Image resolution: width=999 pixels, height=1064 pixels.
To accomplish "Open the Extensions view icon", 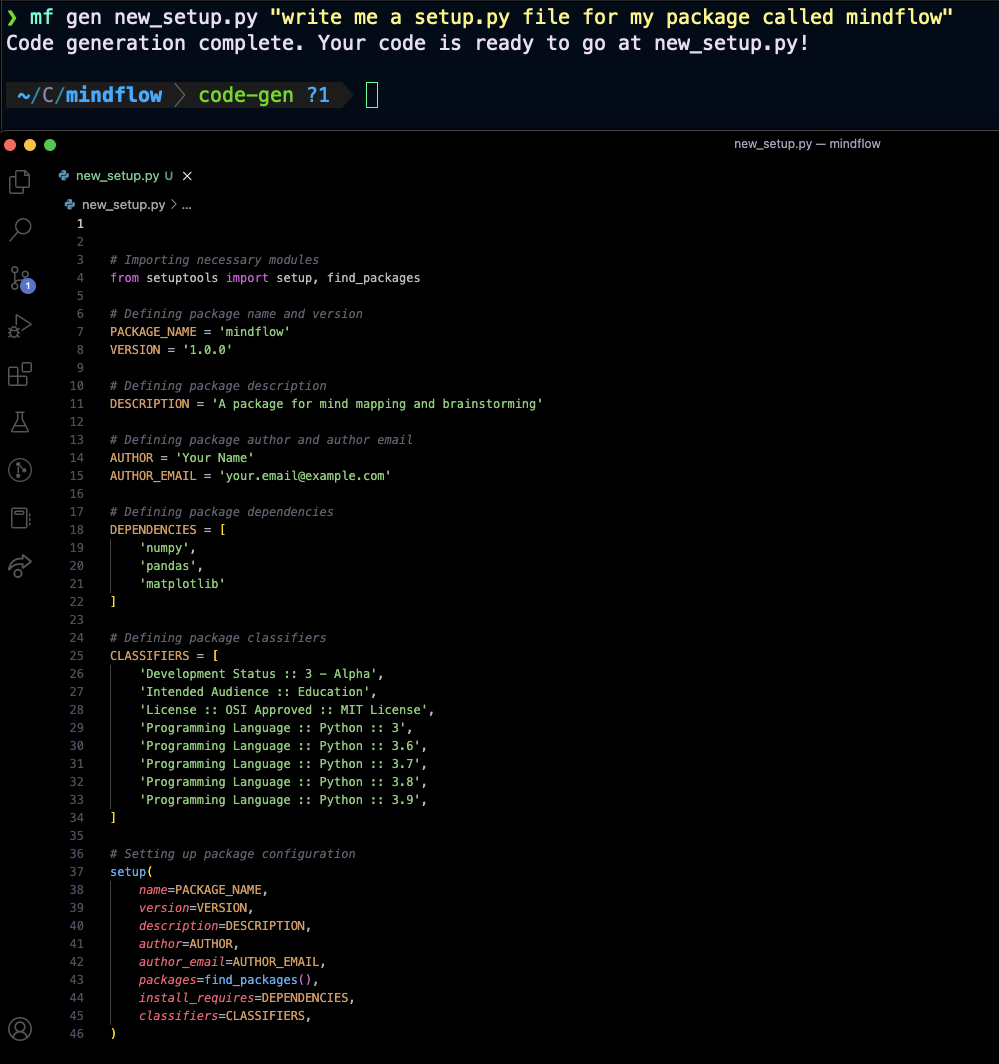I will tap(20, 374).
